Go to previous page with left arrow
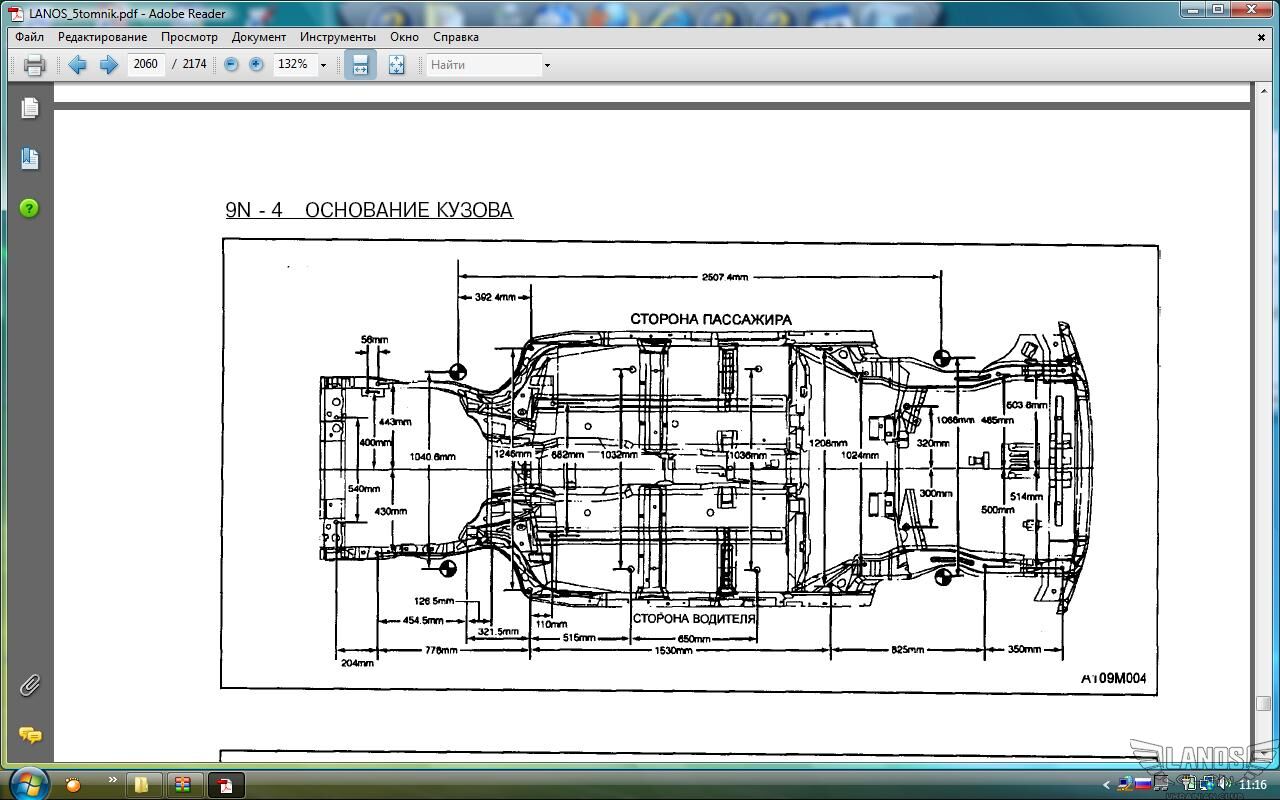Image resolution: width=1280 pixels, height=800 pixels. coord(77,65)
